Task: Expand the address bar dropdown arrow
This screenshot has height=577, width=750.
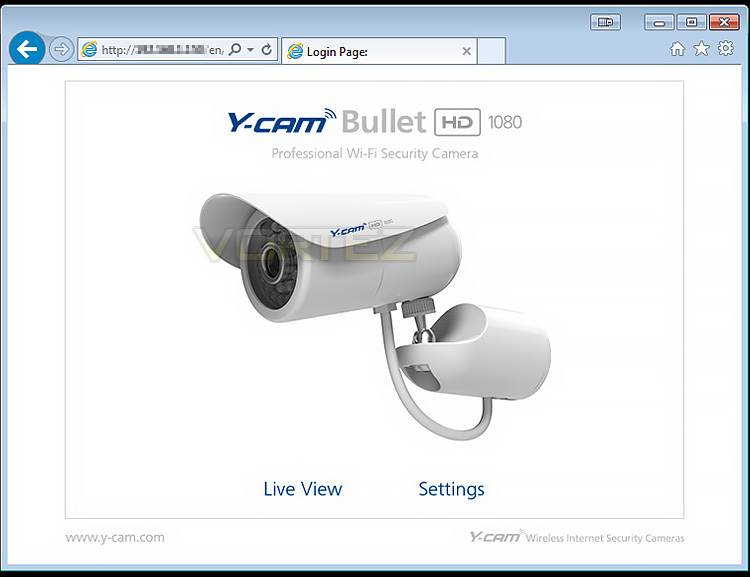Action: point(250,49)
